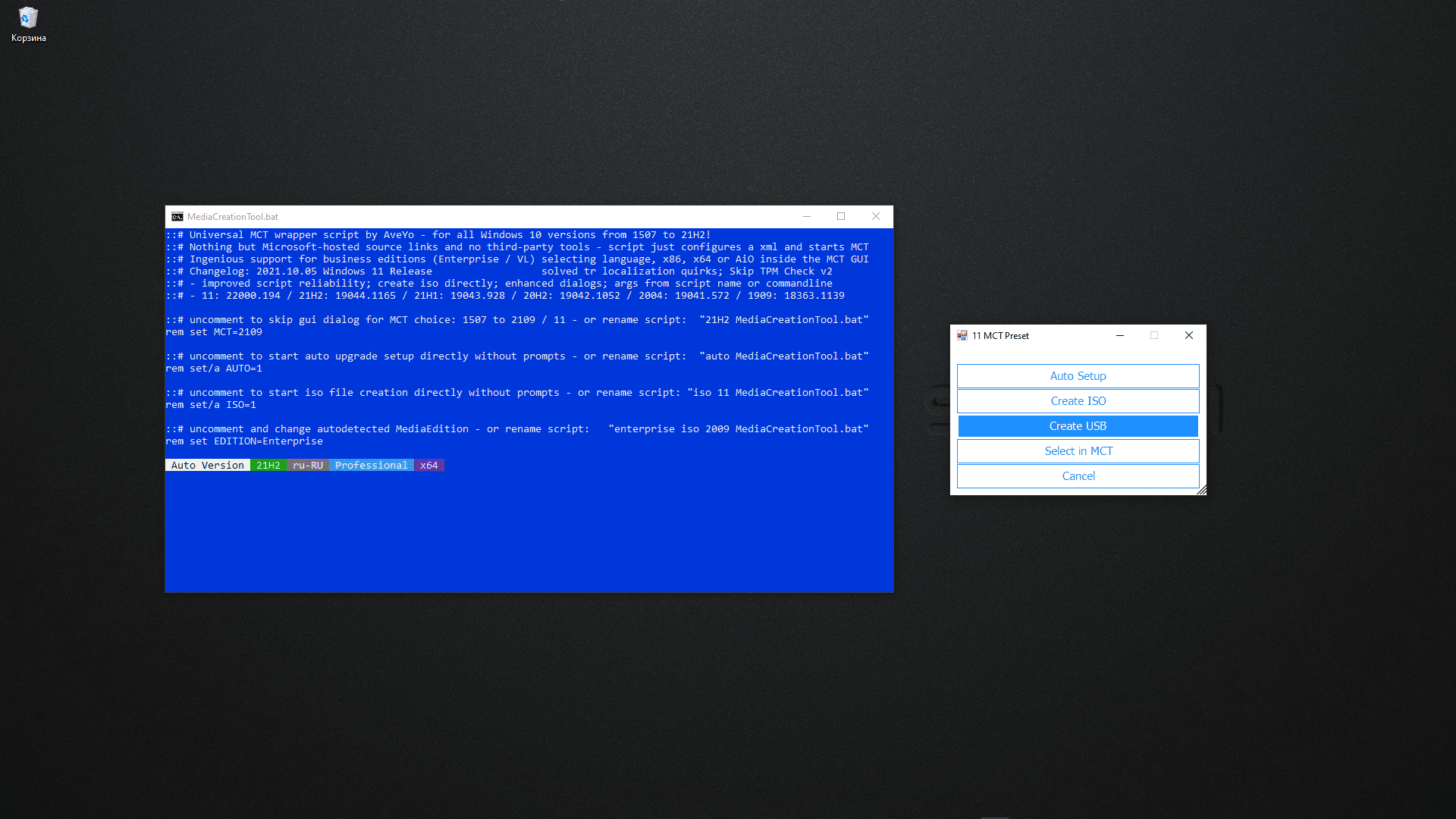This screenshot has width=1456, height=819.
Task: Click the 'ru-RU' language tag in console
Action: point(308,466)
